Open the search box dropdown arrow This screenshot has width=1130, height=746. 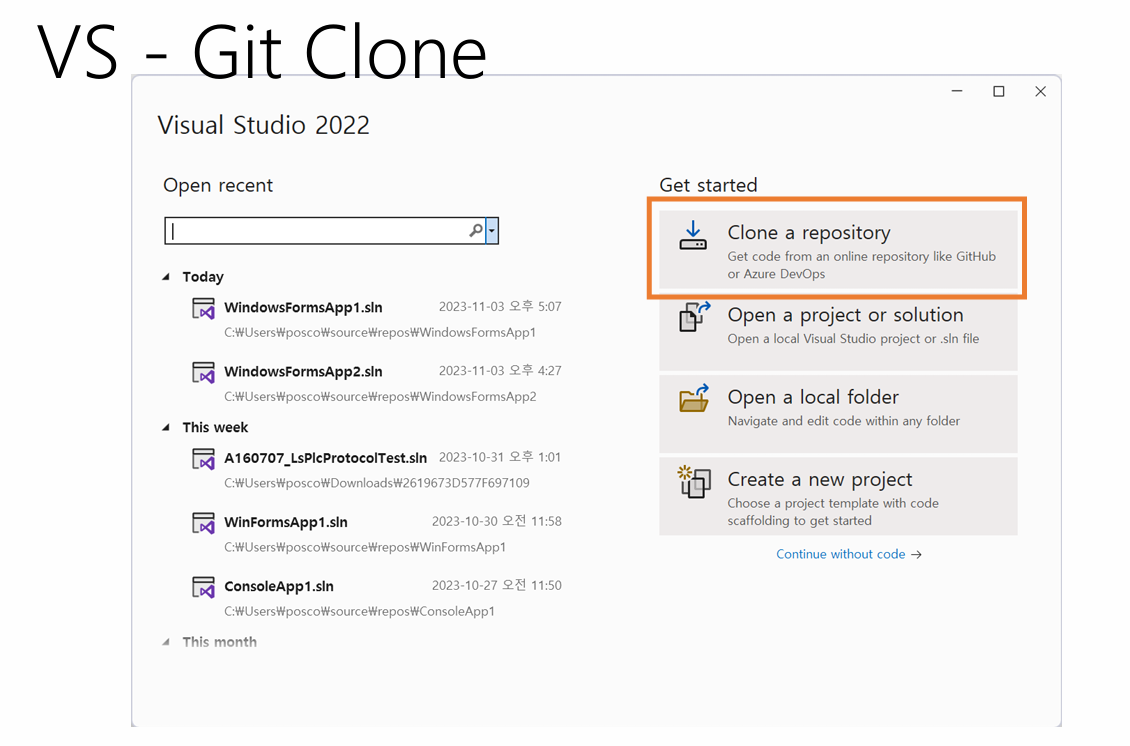pyautogui.click(x=491, y=231)
